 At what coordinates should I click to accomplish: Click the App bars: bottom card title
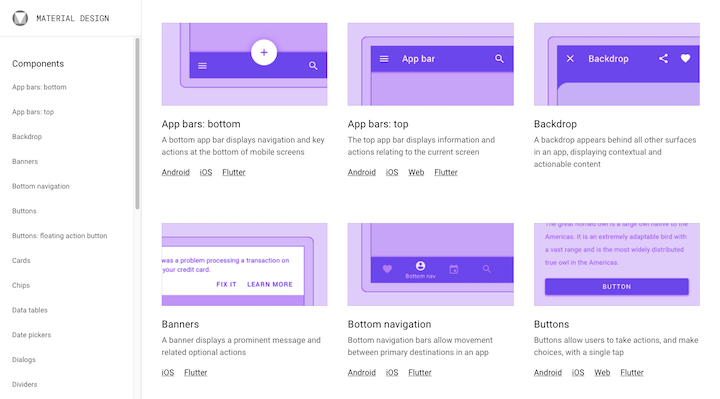click(201, 124)
